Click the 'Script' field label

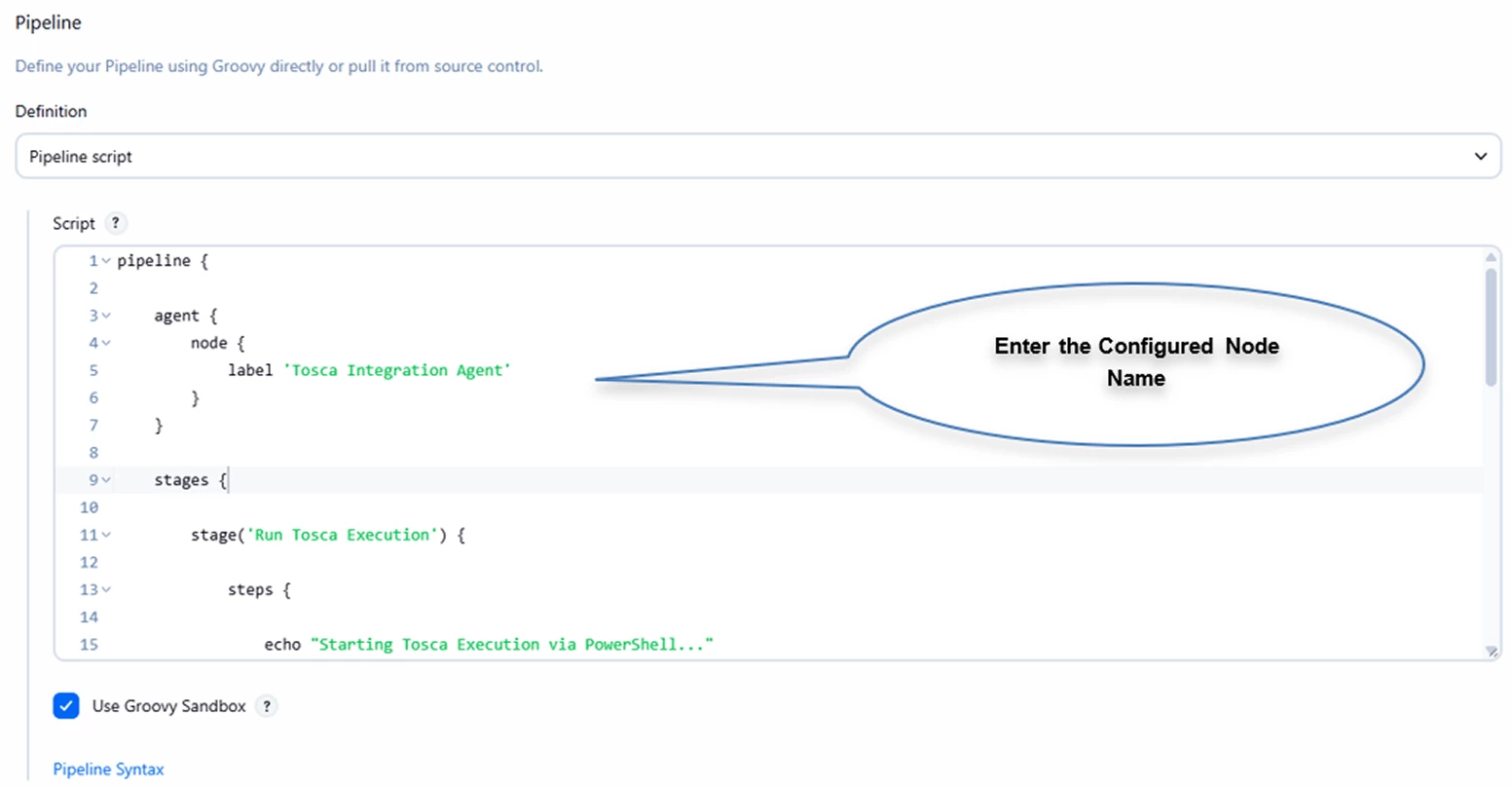(74, 223)
